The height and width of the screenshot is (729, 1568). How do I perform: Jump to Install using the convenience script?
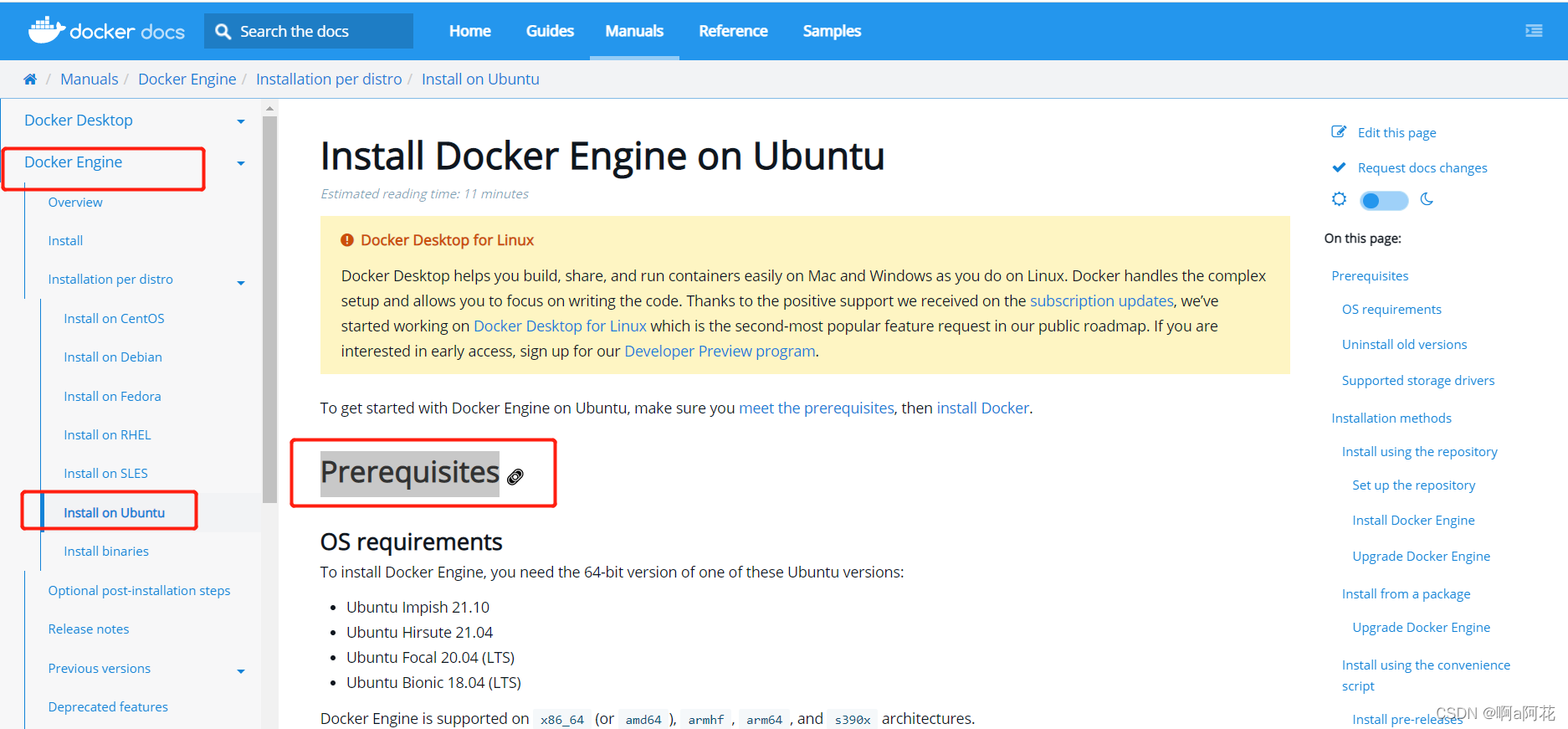point(1426,675)
